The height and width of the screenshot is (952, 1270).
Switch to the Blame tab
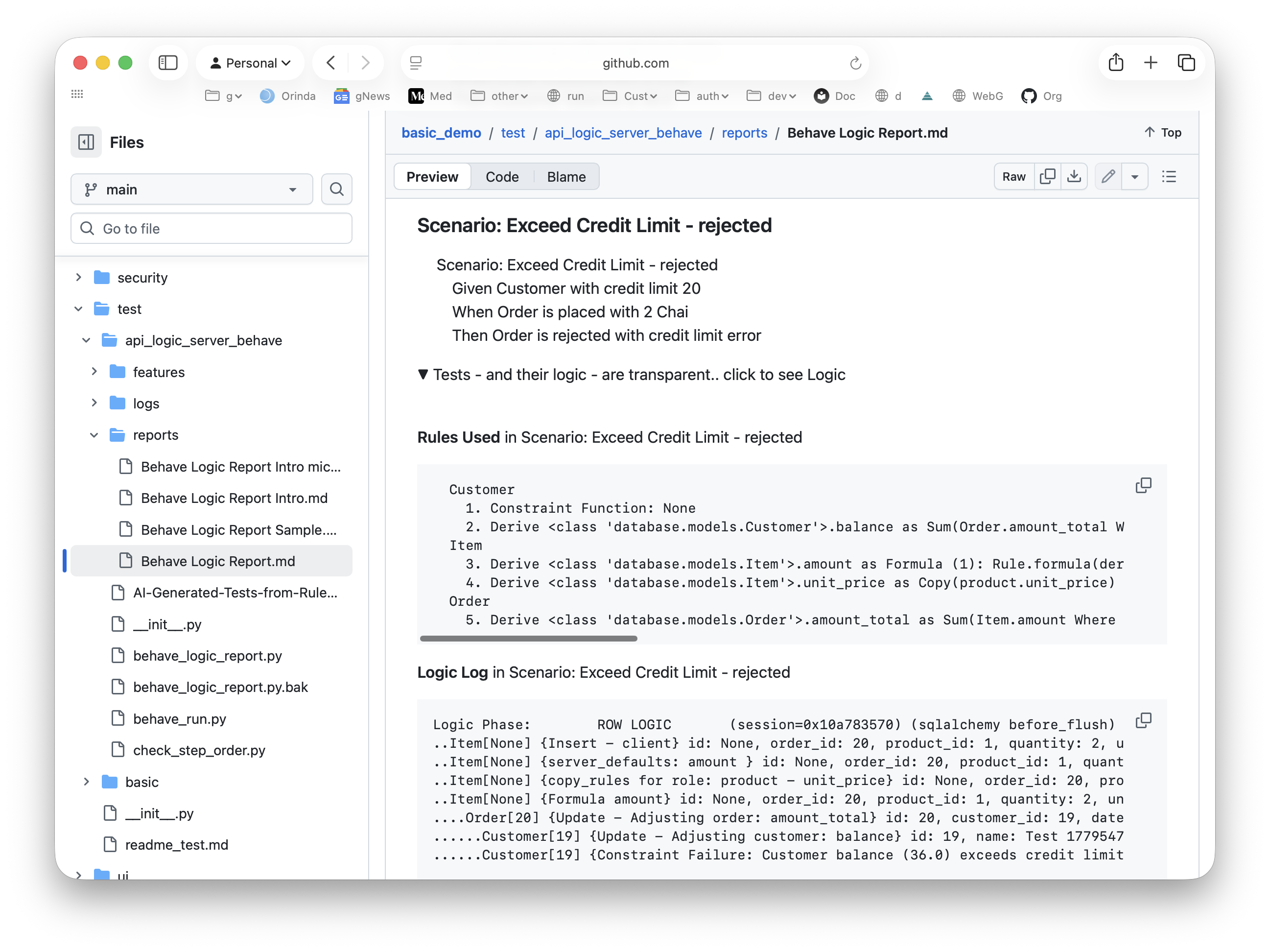(x=566, y=176)
